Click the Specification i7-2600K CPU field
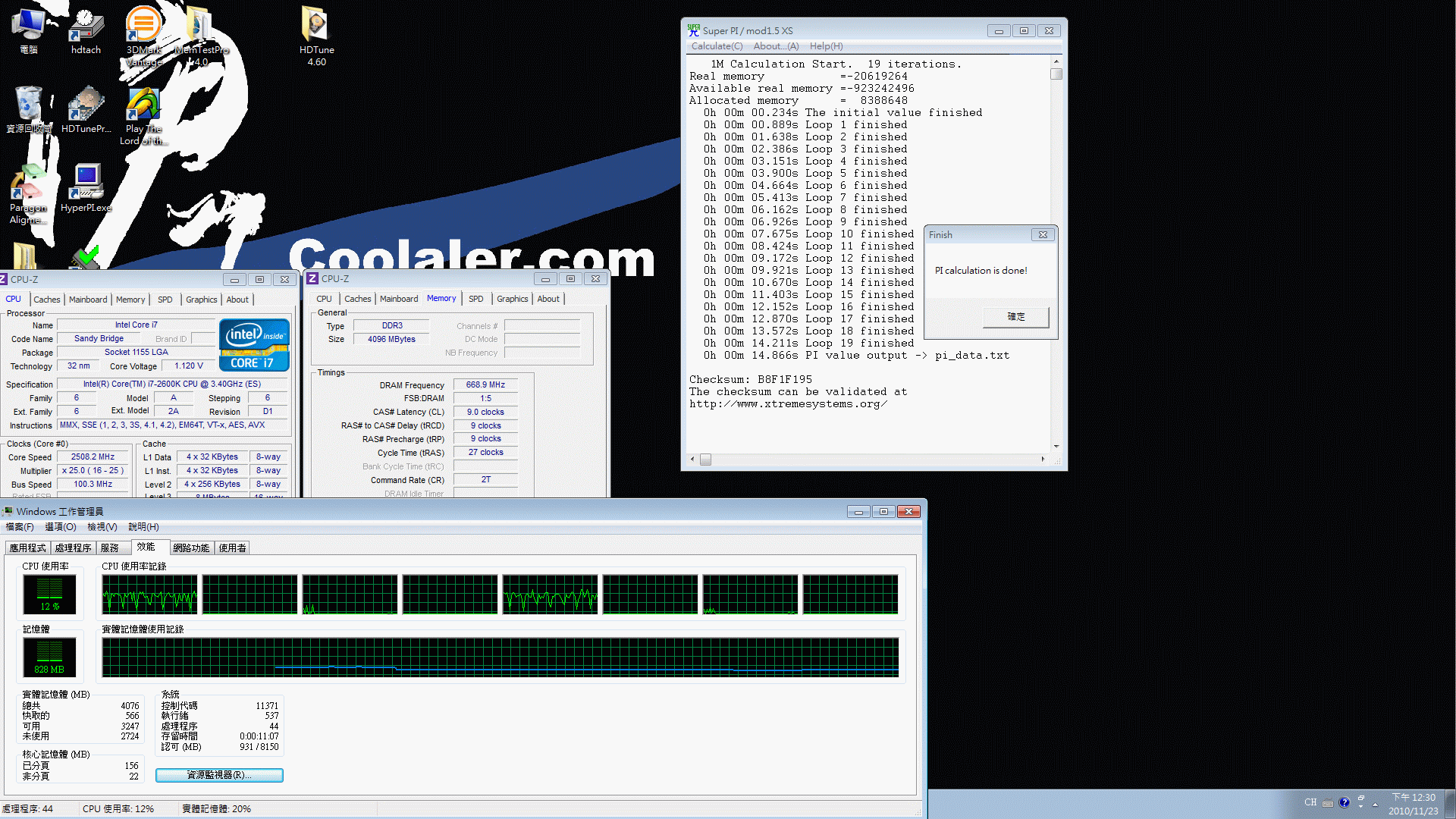This screenshot has width=1456, height=819. click(171, 384)
